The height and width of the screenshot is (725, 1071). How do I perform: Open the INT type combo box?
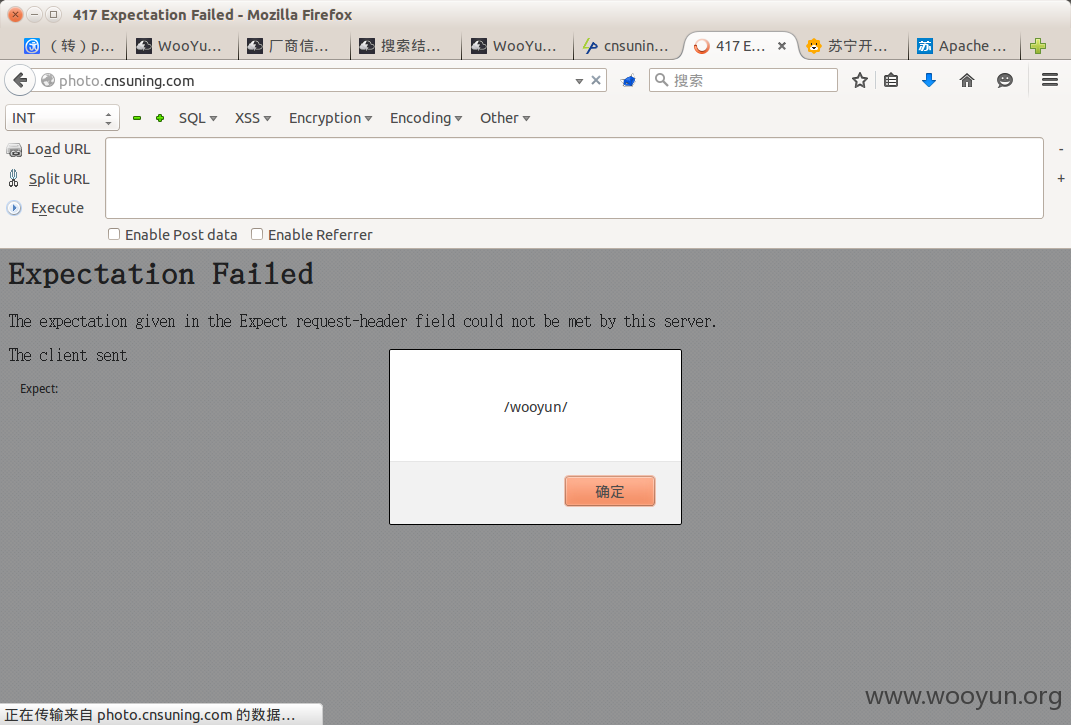point(62,118)
